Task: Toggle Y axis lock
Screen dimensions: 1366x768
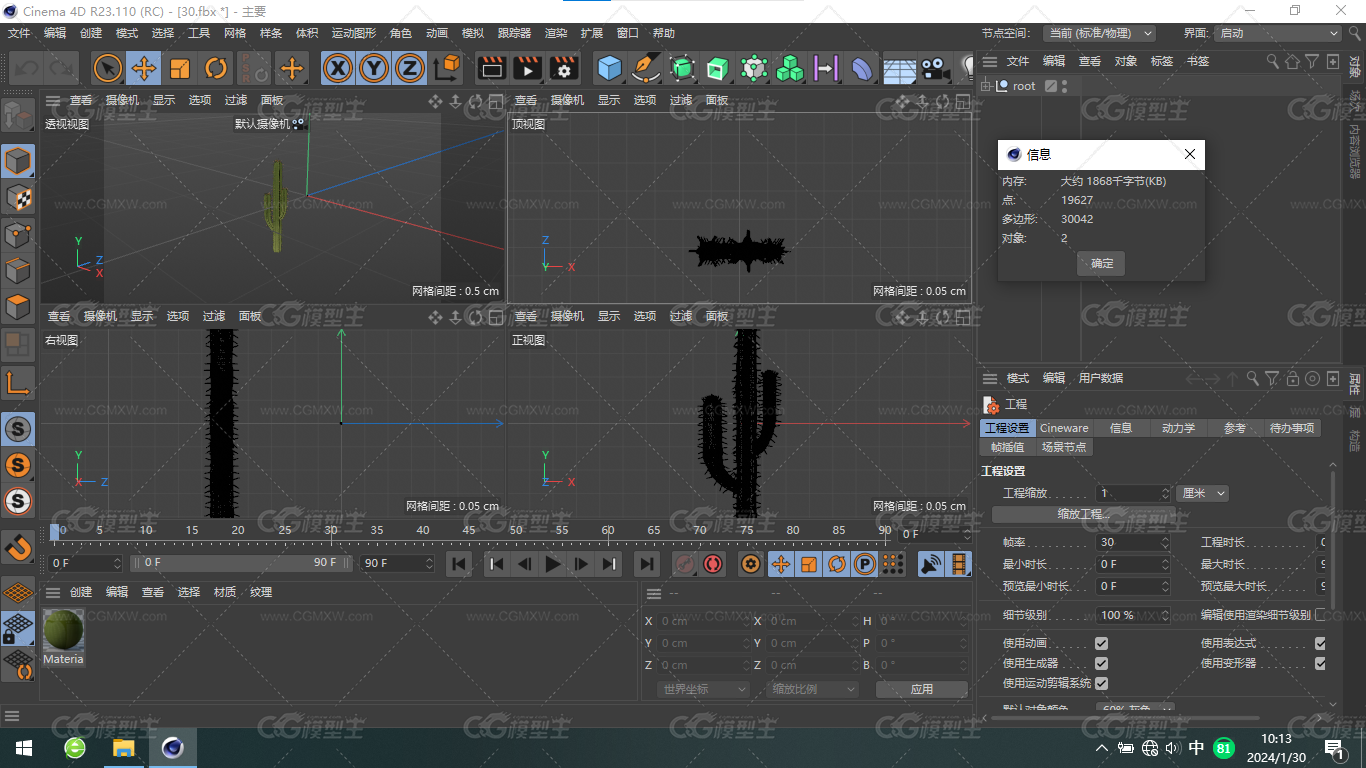Action: tap(374, 68)
